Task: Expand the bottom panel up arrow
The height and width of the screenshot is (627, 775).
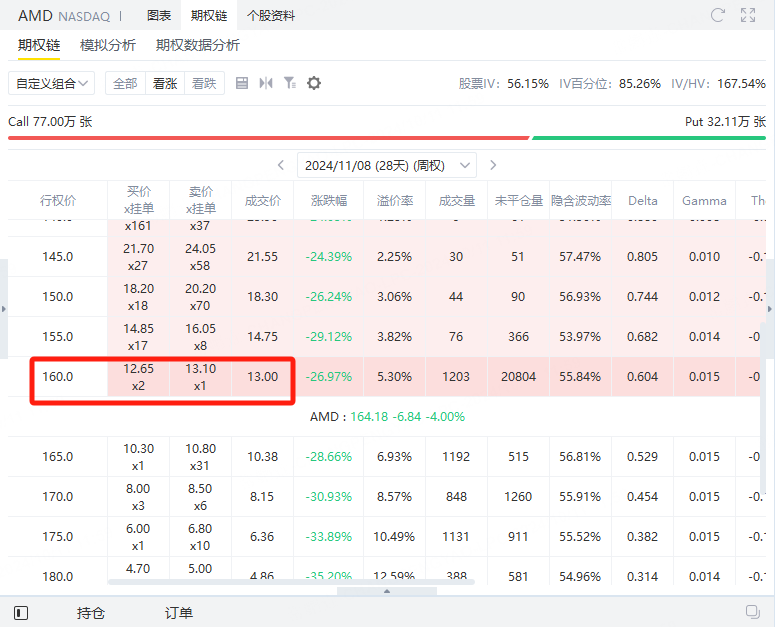Action: 387,591
